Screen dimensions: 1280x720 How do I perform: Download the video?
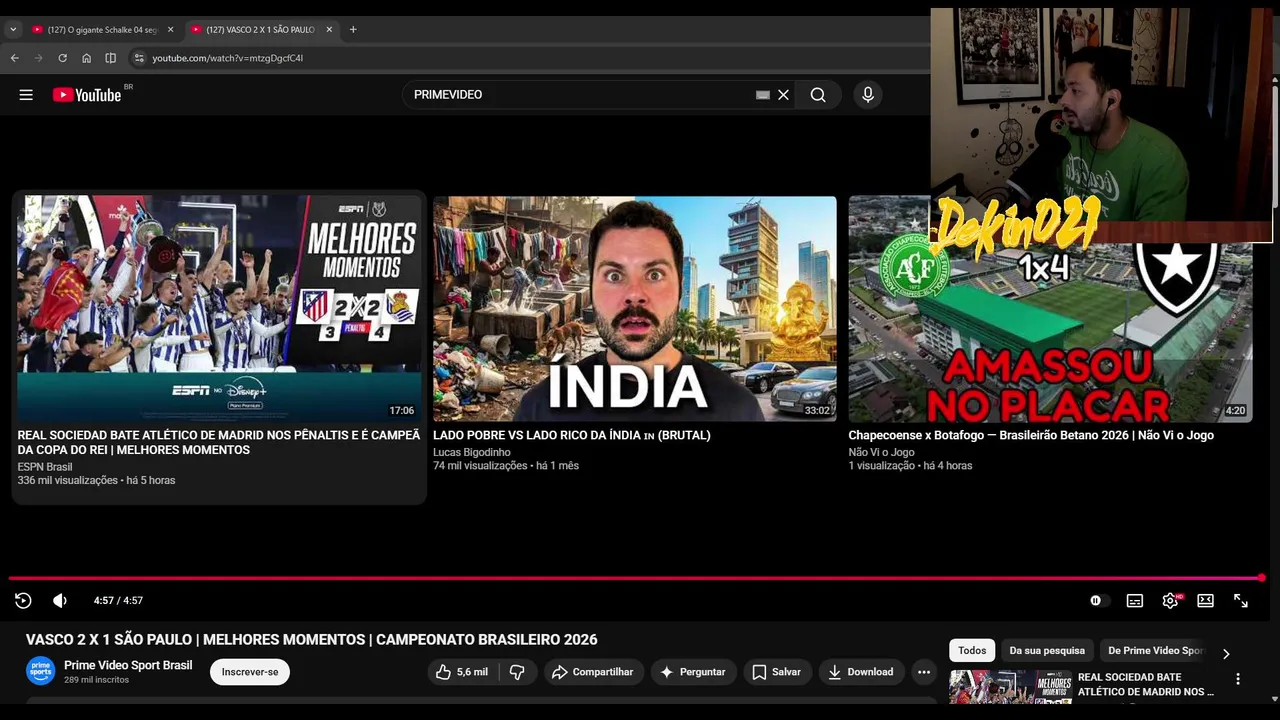861,672
